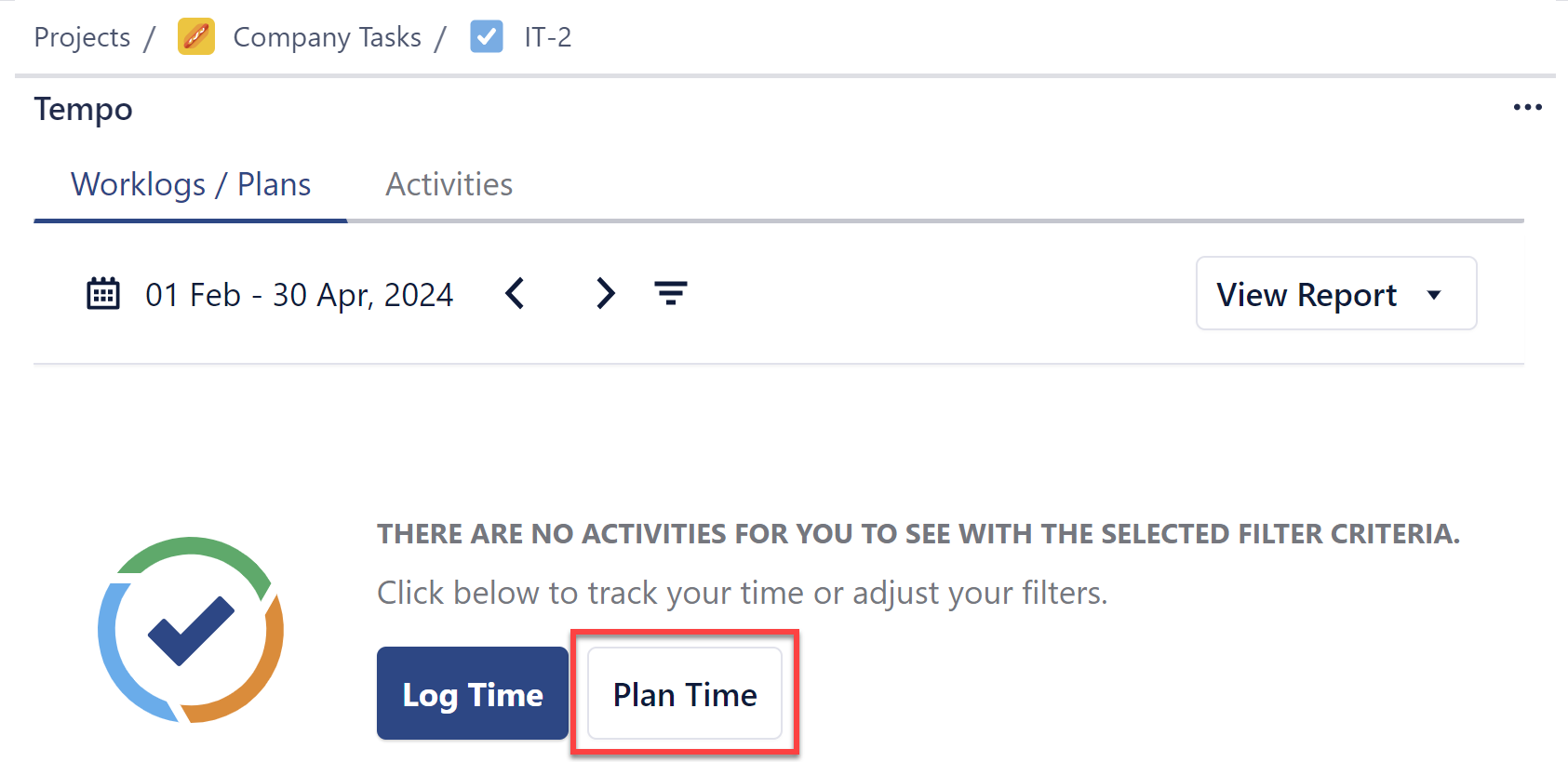The width and height of the screenshot is (1568, 762).
Task: Click the Tempo heading
Action: (x=83, y=109)
